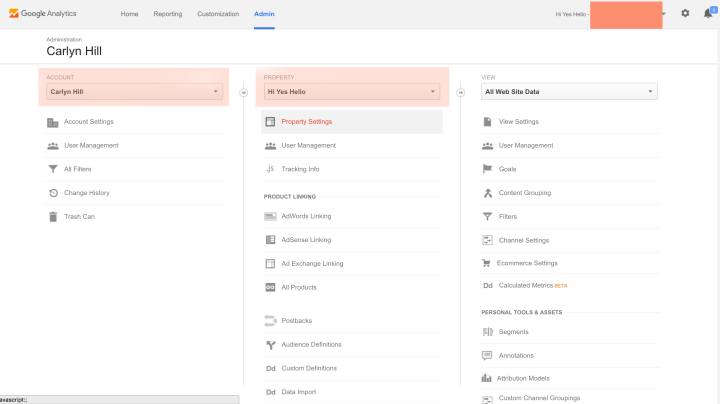This screenshot has width=720, height=404.
Task: Click the Ad Exchange Linking icon
Action: click(270, 264)
